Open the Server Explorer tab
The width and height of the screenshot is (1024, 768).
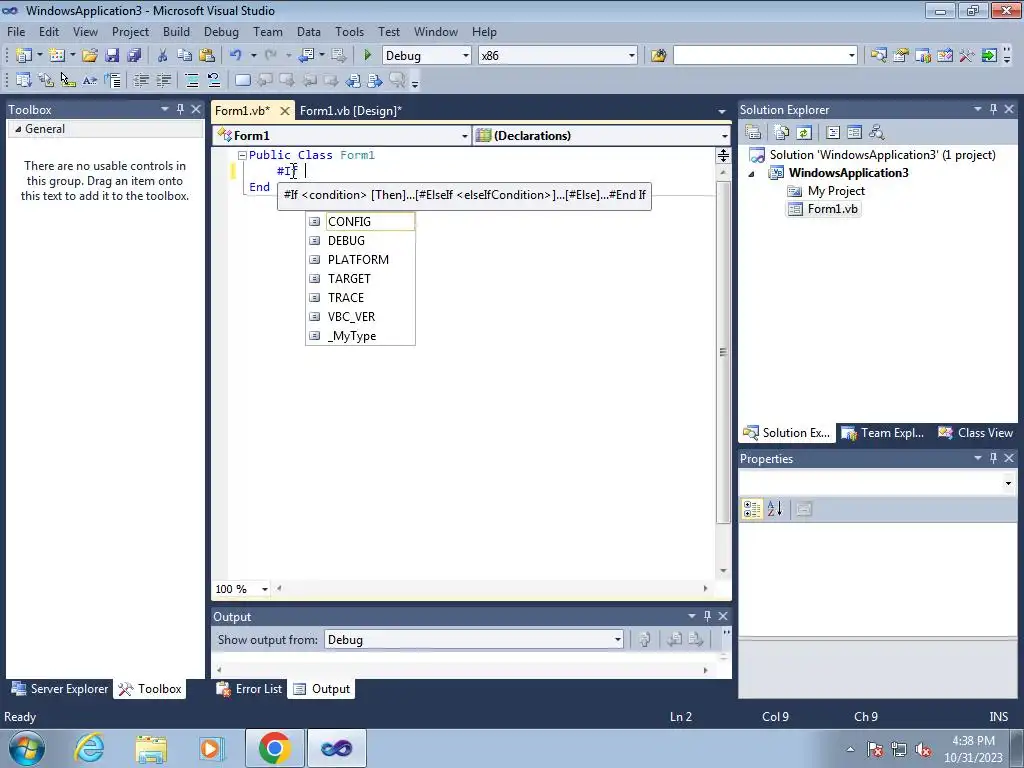(60, 688)
